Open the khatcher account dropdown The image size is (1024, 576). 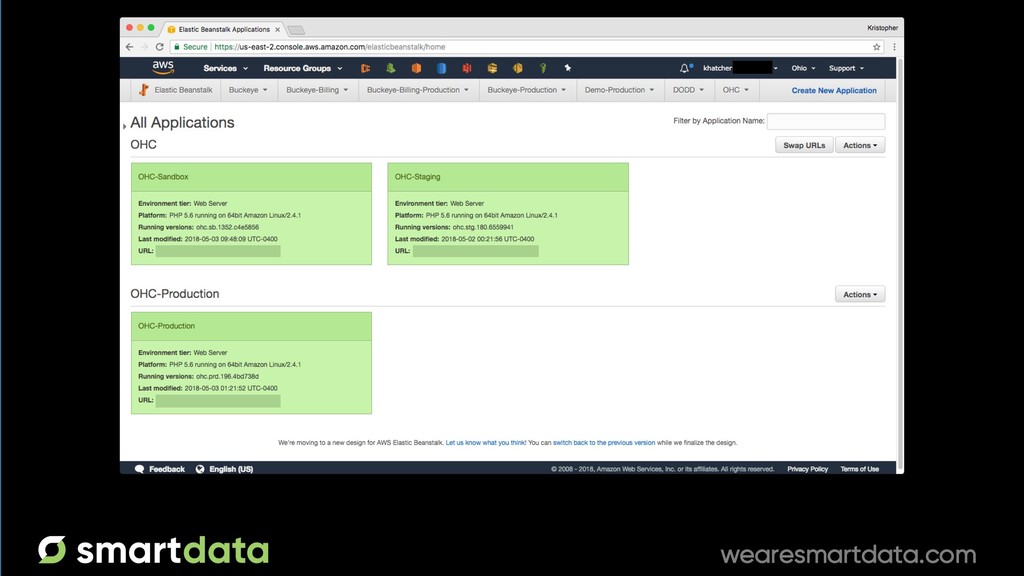click(740, 68)
